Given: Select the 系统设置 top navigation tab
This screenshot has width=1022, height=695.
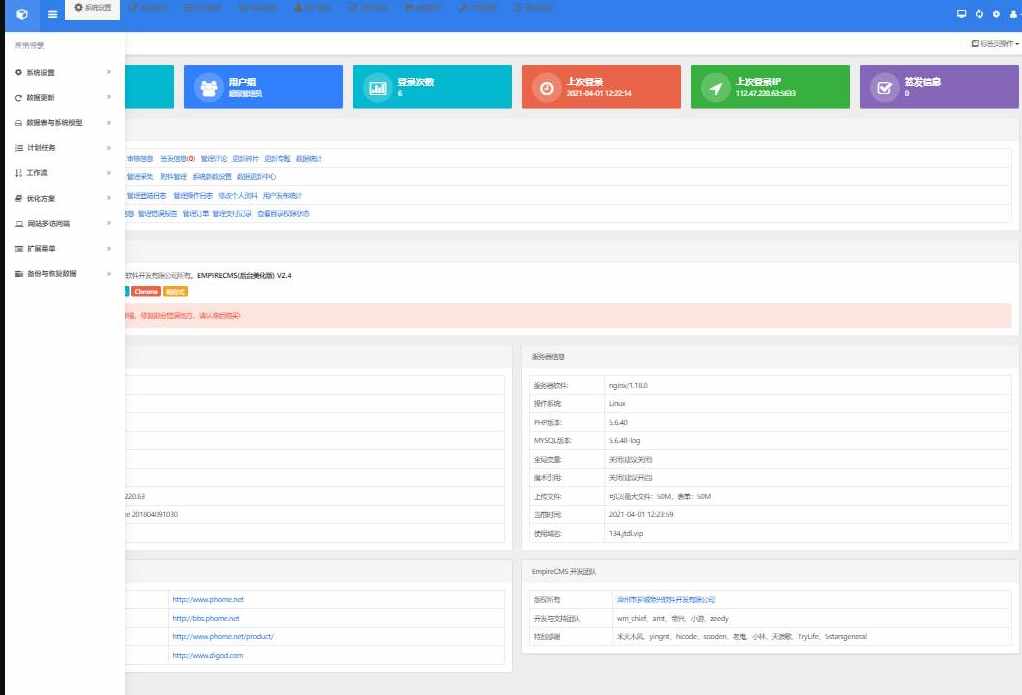Looking at the screenshot, I should point(93,8).
